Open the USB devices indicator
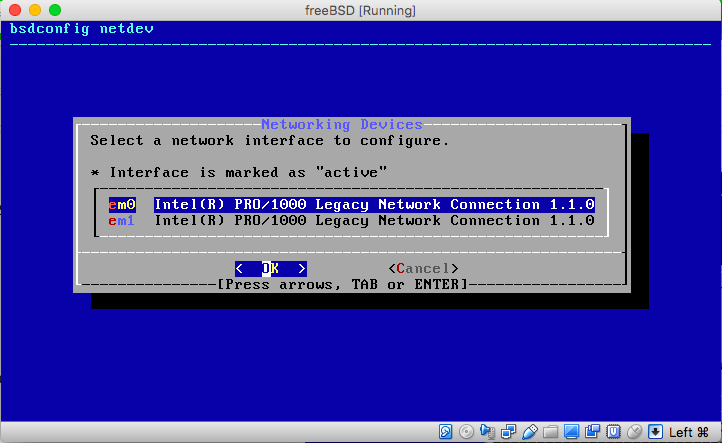The width and height of the screenshot is (722, 443). 530,432
